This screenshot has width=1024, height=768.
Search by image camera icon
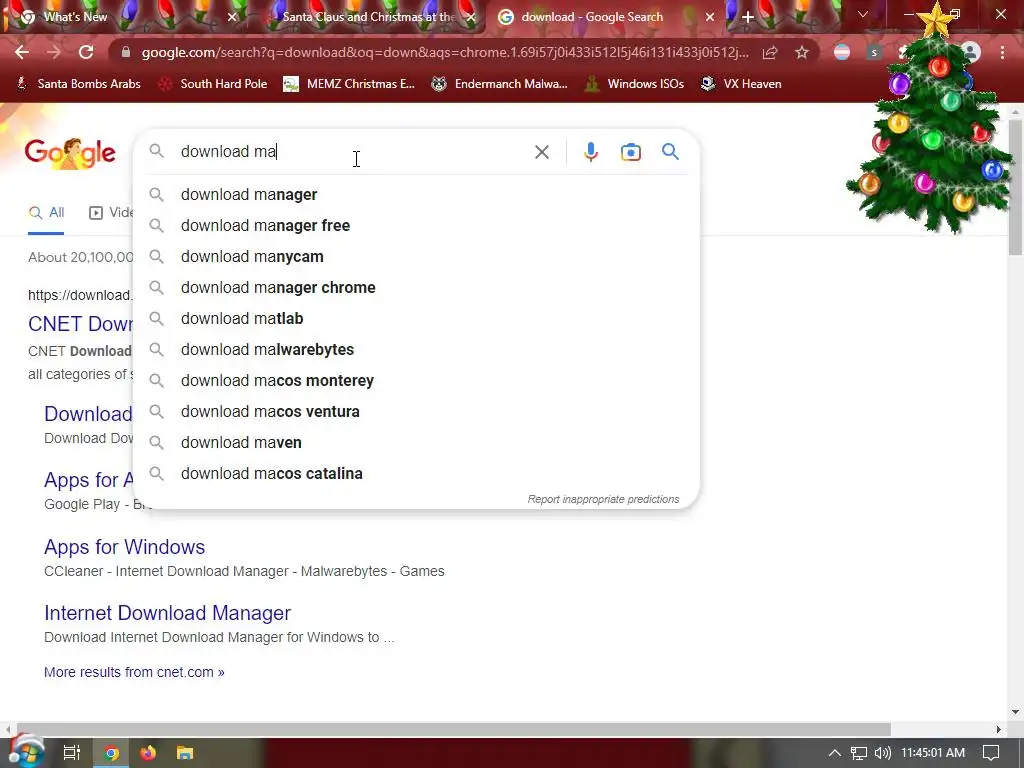coord(630,152)
